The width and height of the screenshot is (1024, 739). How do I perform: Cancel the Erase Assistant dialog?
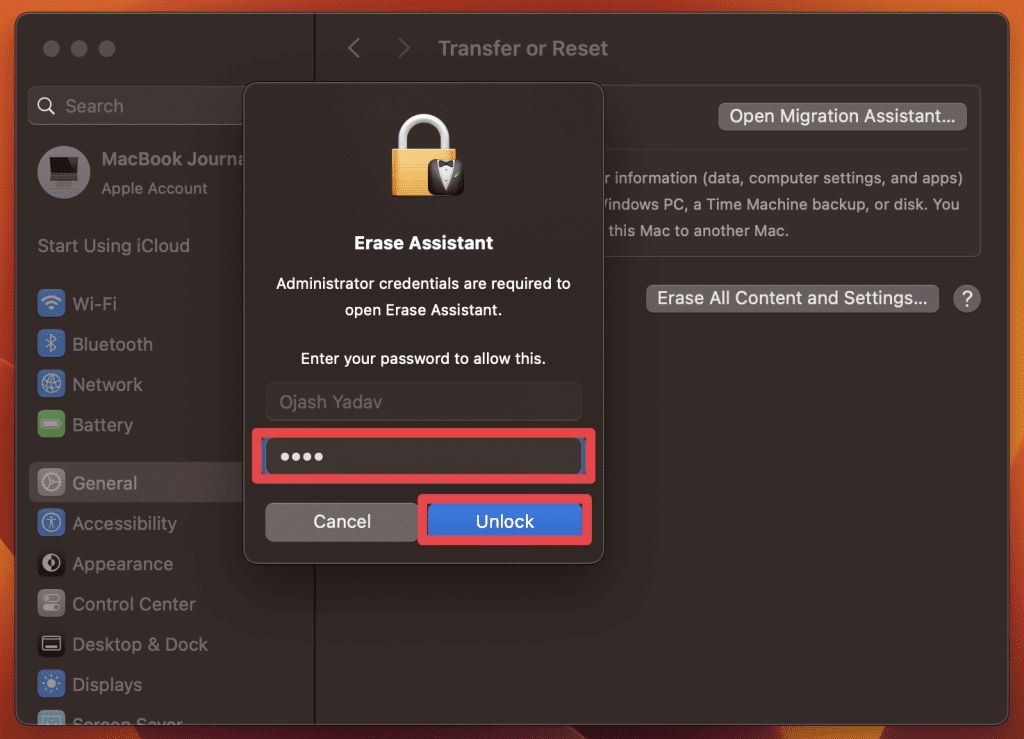[342, 522]
